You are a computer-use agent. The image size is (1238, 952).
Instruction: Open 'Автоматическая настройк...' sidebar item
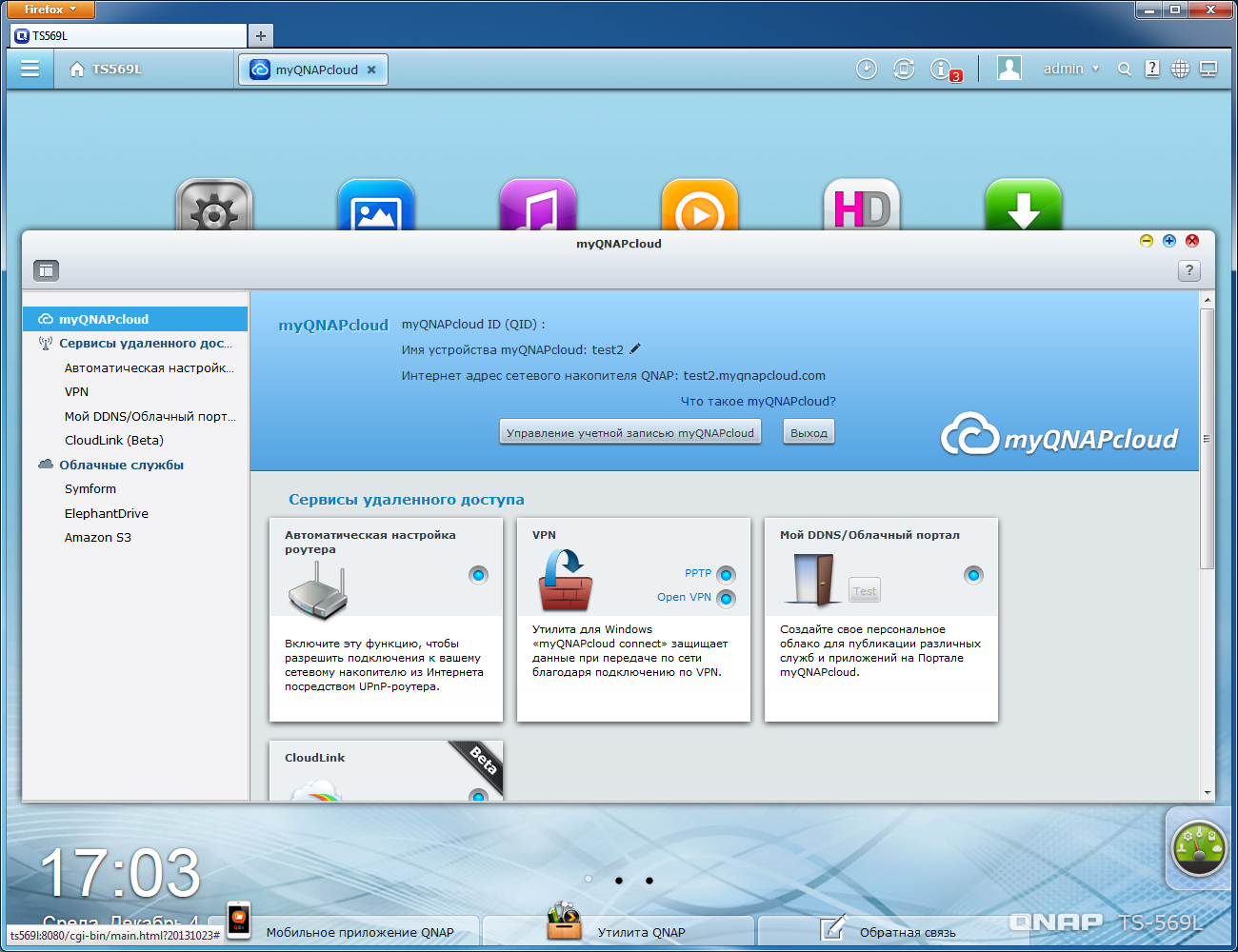coord(149,367)
